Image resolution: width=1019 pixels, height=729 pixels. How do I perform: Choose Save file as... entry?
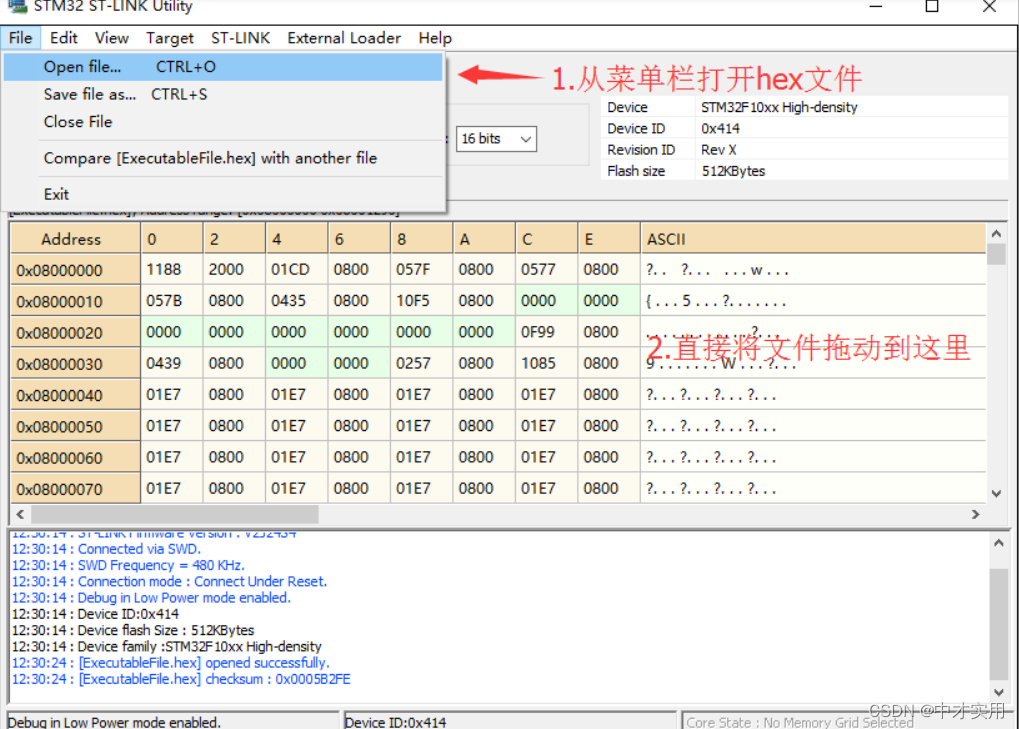click(x=223, y=94)
